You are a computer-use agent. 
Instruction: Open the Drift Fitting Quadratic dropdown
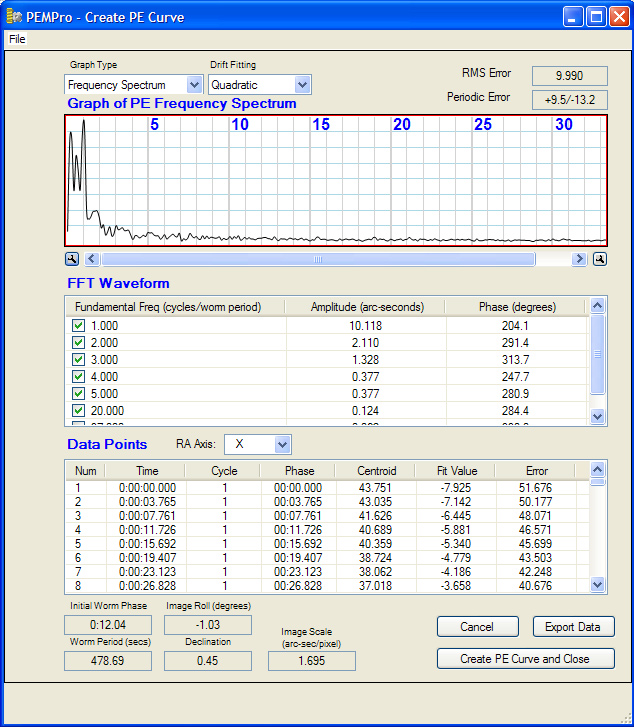[x=302, y=85]
